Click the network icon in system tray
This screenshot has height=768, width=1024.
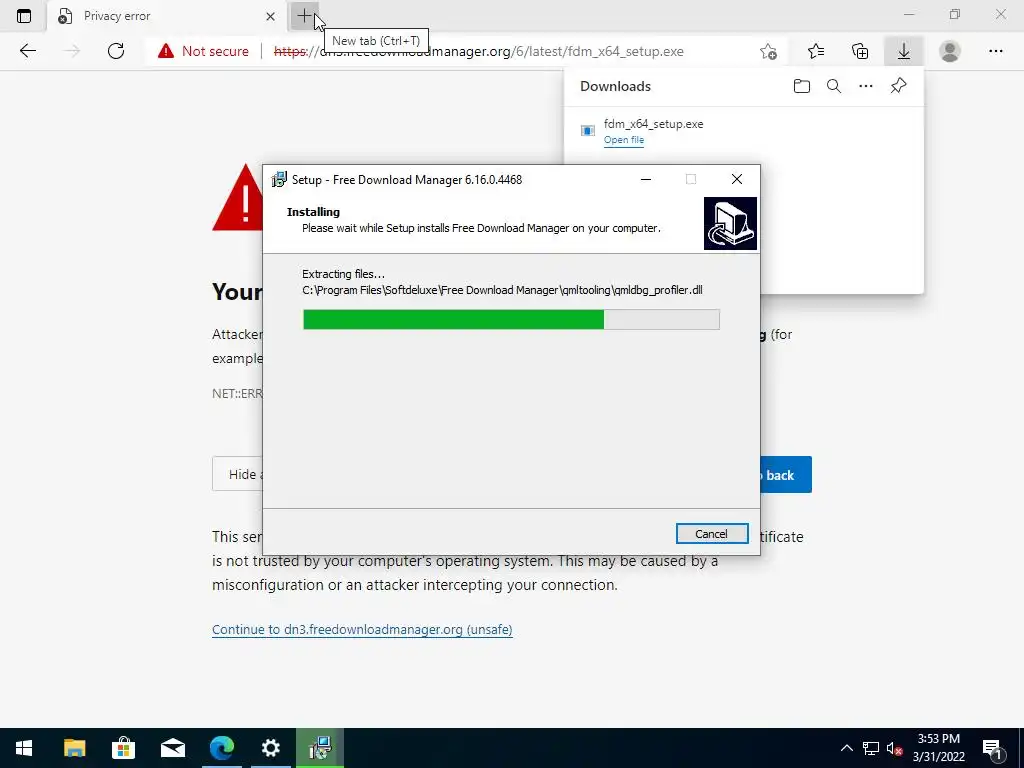[x=871, y=748]
